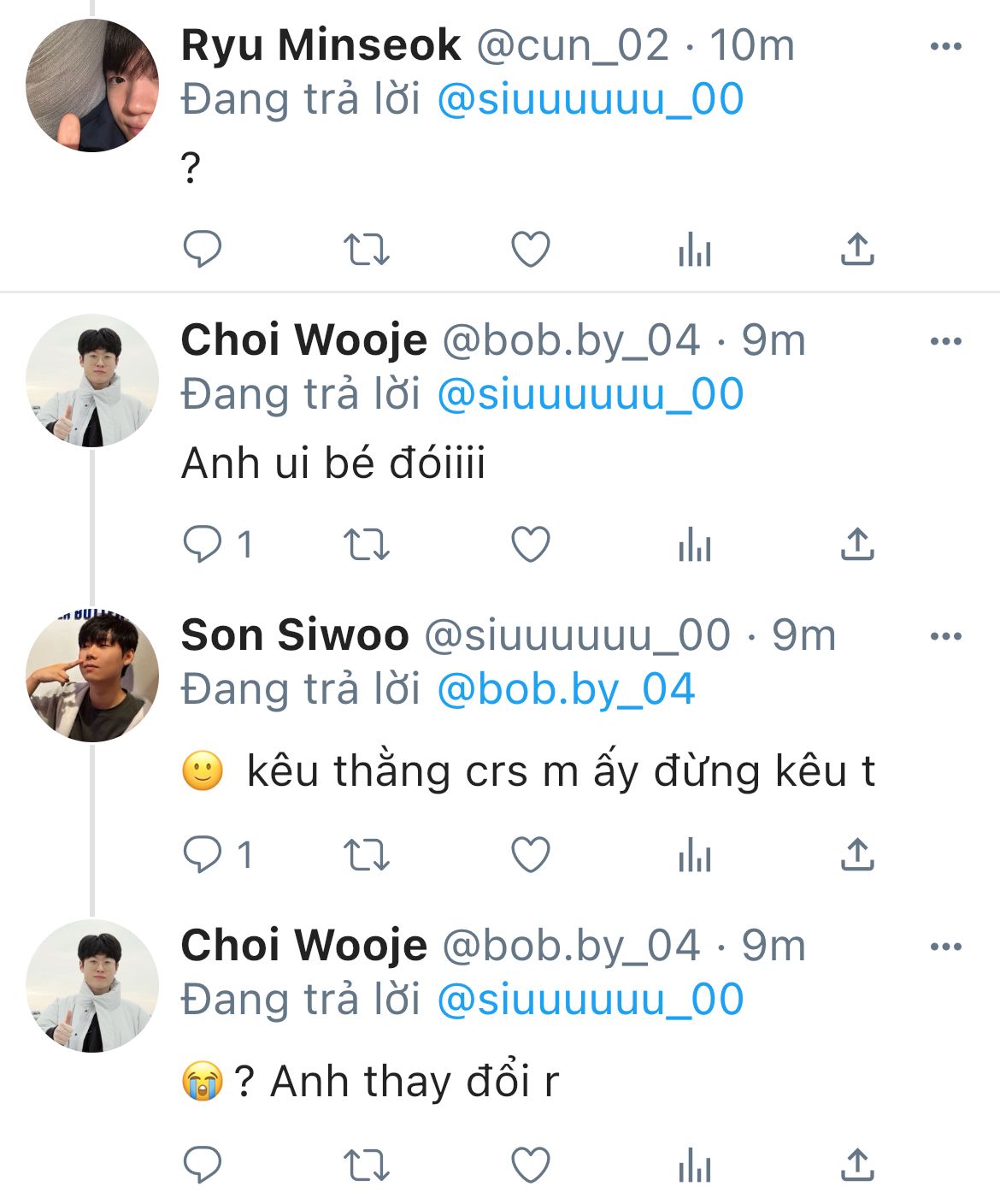Retweet the "Anh ui bé đóiiii" tweet
Viewport: 1000px width, 1204px height.
(366, 545)
